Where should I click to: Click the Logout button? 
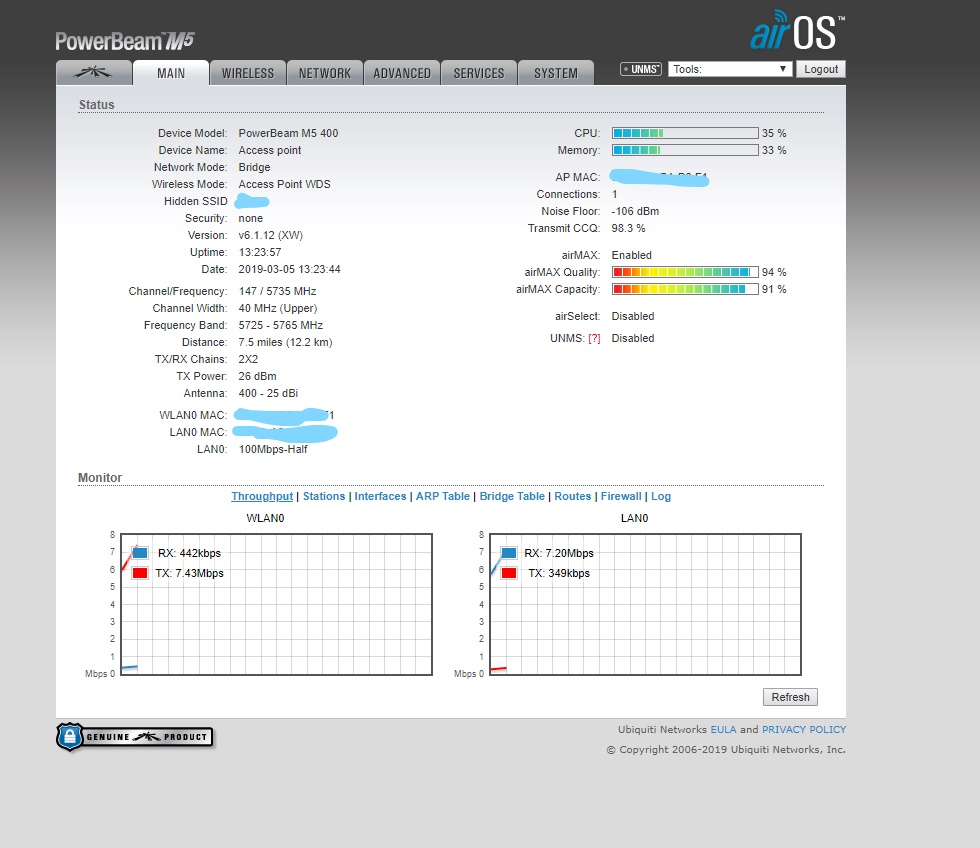click(821, 69)
